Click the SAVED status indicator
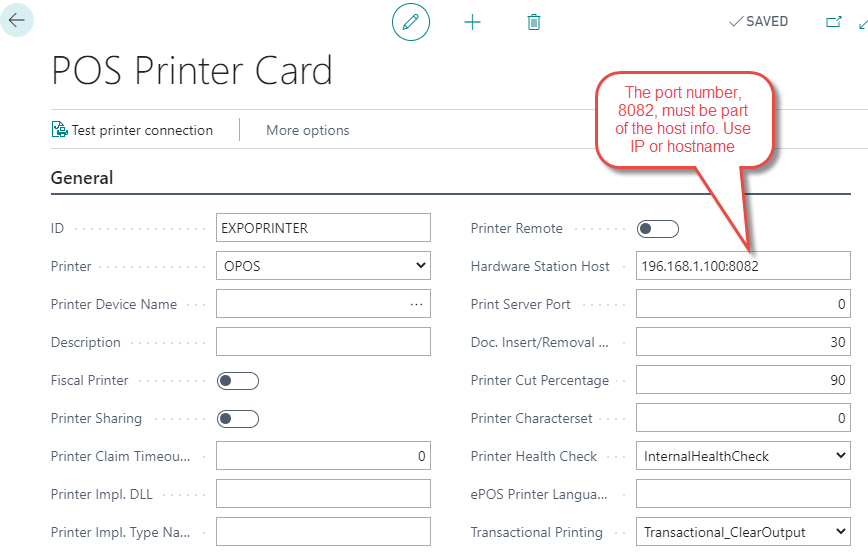Viewport: 868px width, 555px height. point(758,22)
